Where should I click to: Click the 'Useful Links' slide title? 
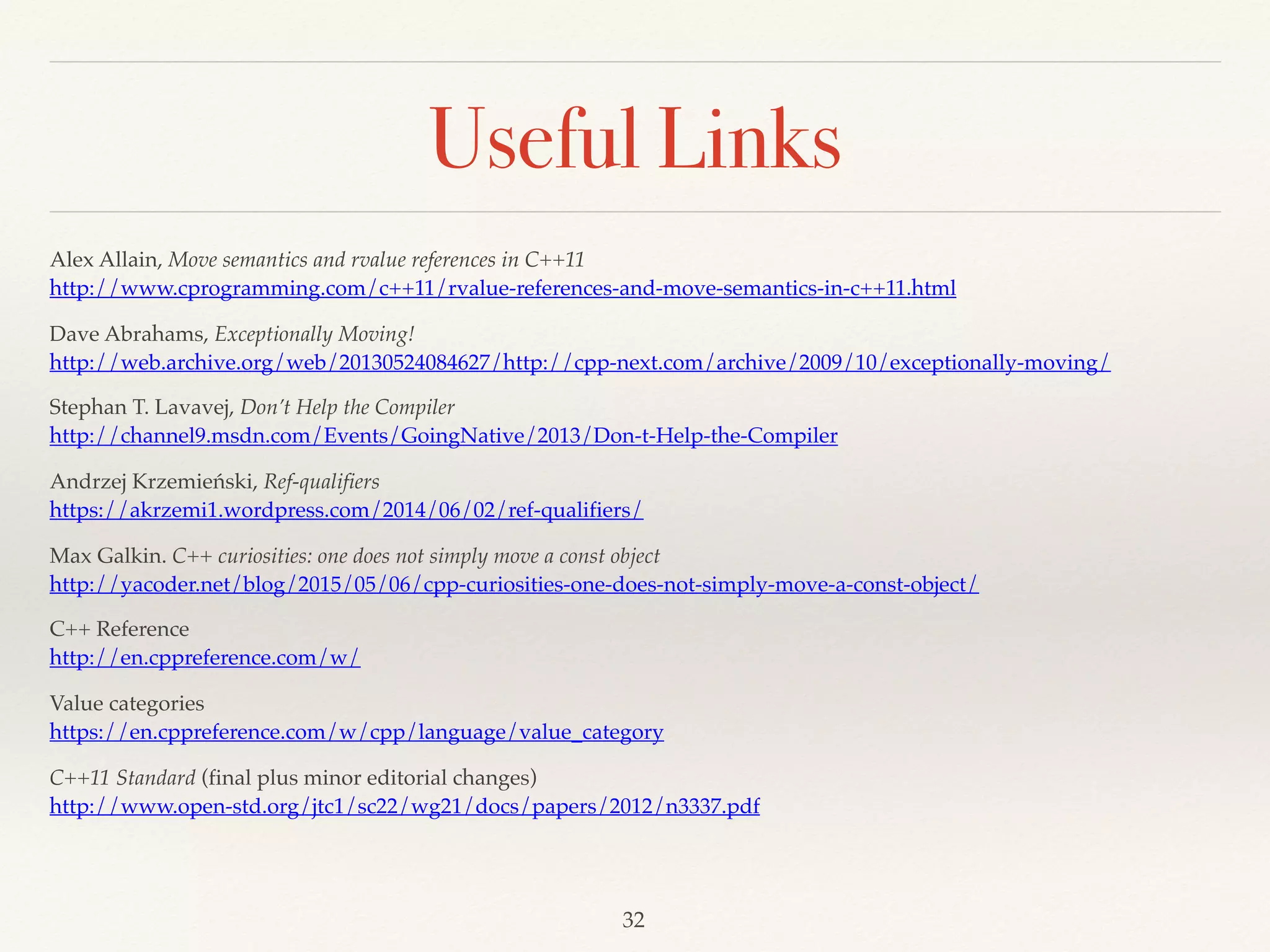click(635, 138)
